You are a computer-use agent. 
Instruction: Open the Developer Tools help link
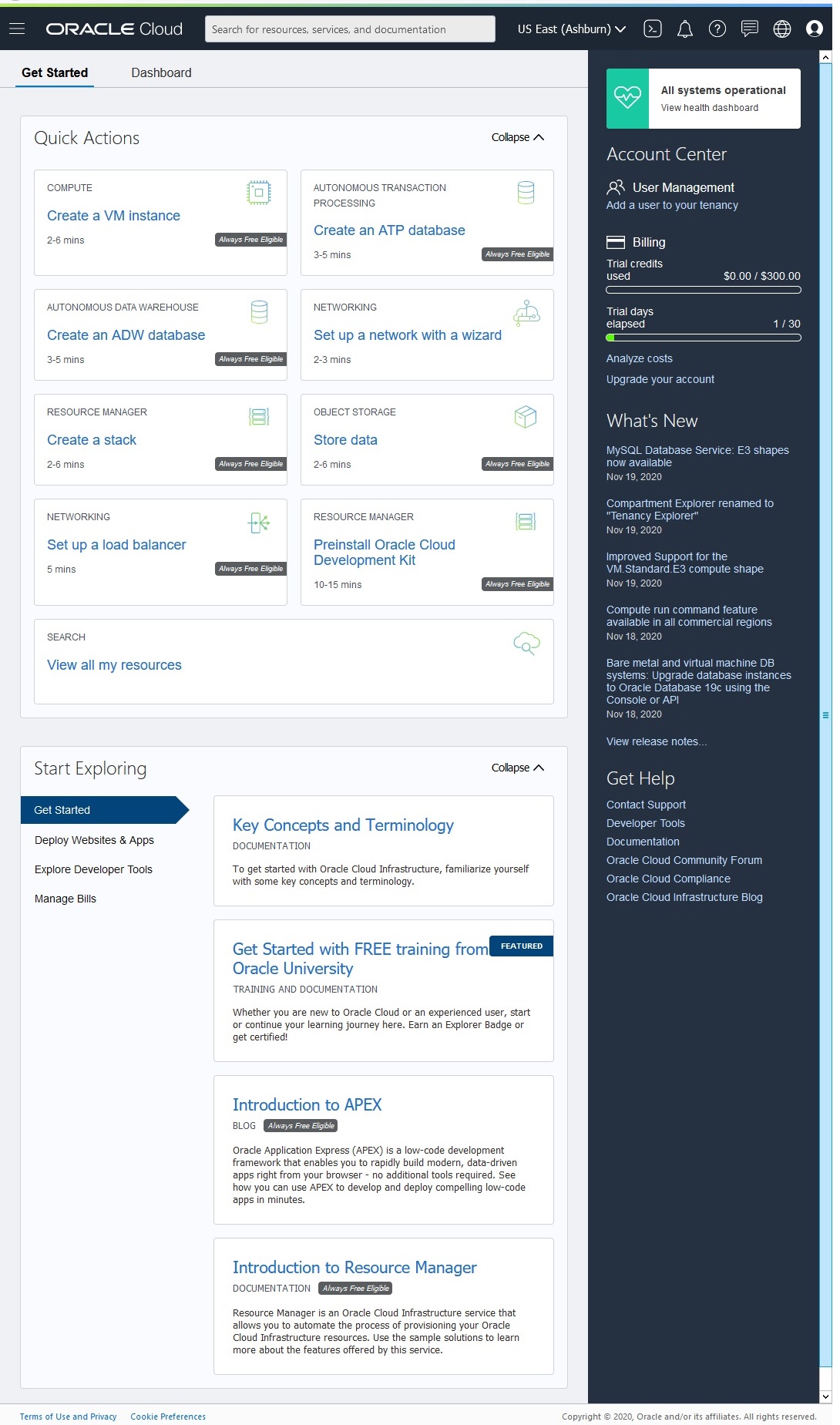tap(646, 823)
